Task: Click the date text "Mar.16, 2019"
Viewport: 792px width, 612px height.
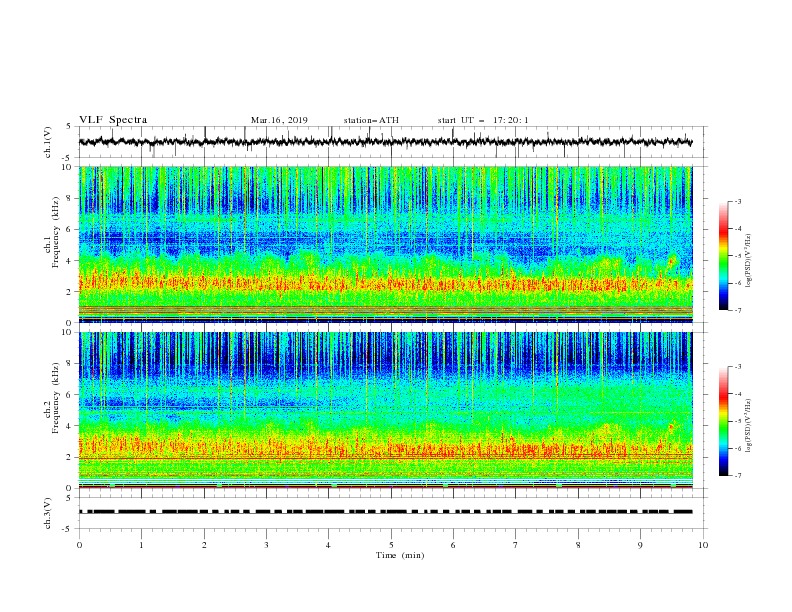Action: 279,120
